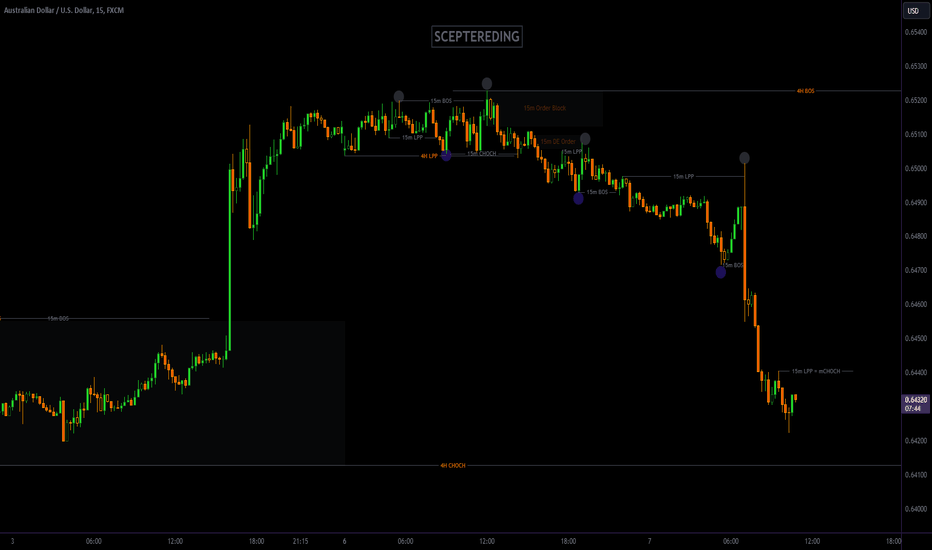932x550 pixels.
Task: Click the 0.64400 price axis label
Action: (x=915, y=372)
